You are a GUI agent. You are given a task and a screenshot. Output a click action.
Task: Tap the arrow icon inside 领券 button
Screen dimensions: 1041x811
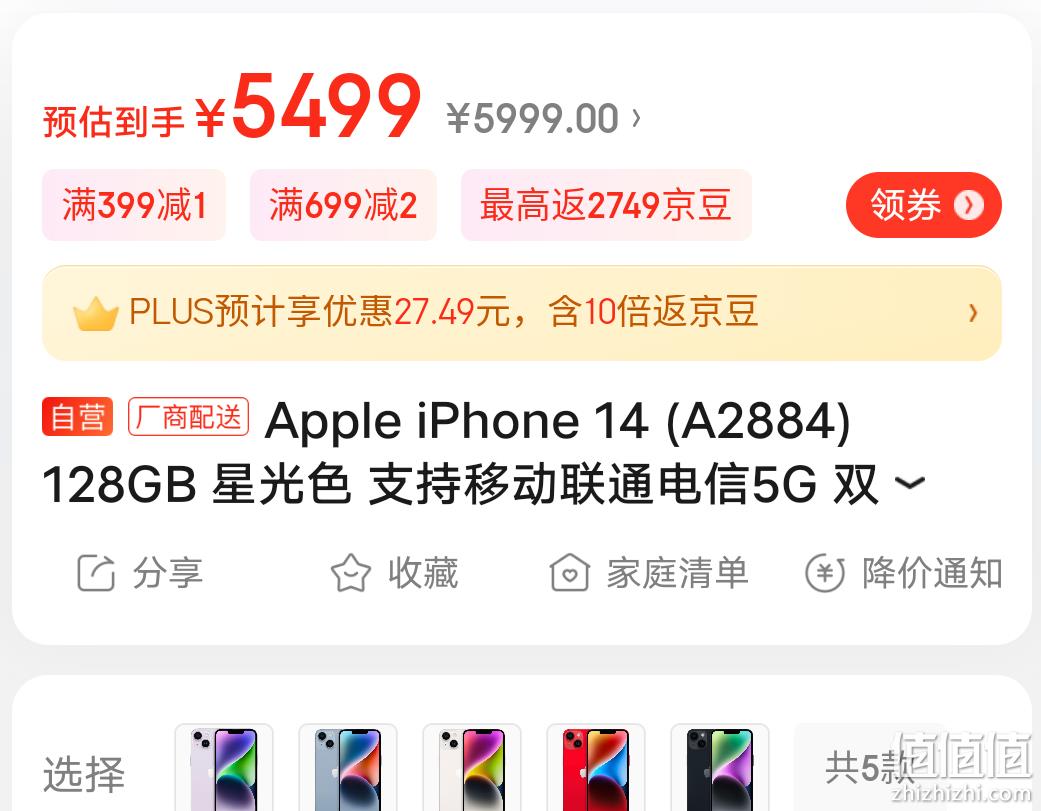968,205
